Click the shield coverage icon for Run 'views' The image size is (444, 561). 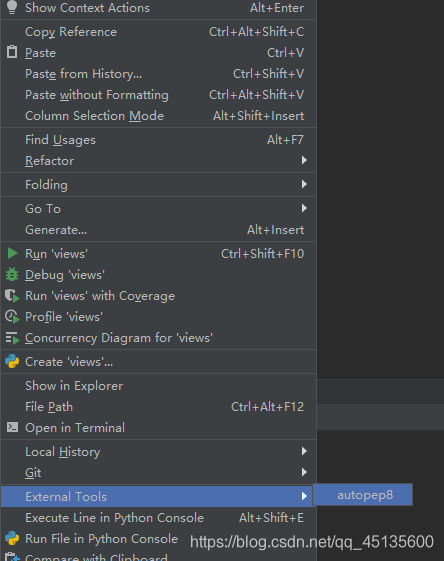12,296
